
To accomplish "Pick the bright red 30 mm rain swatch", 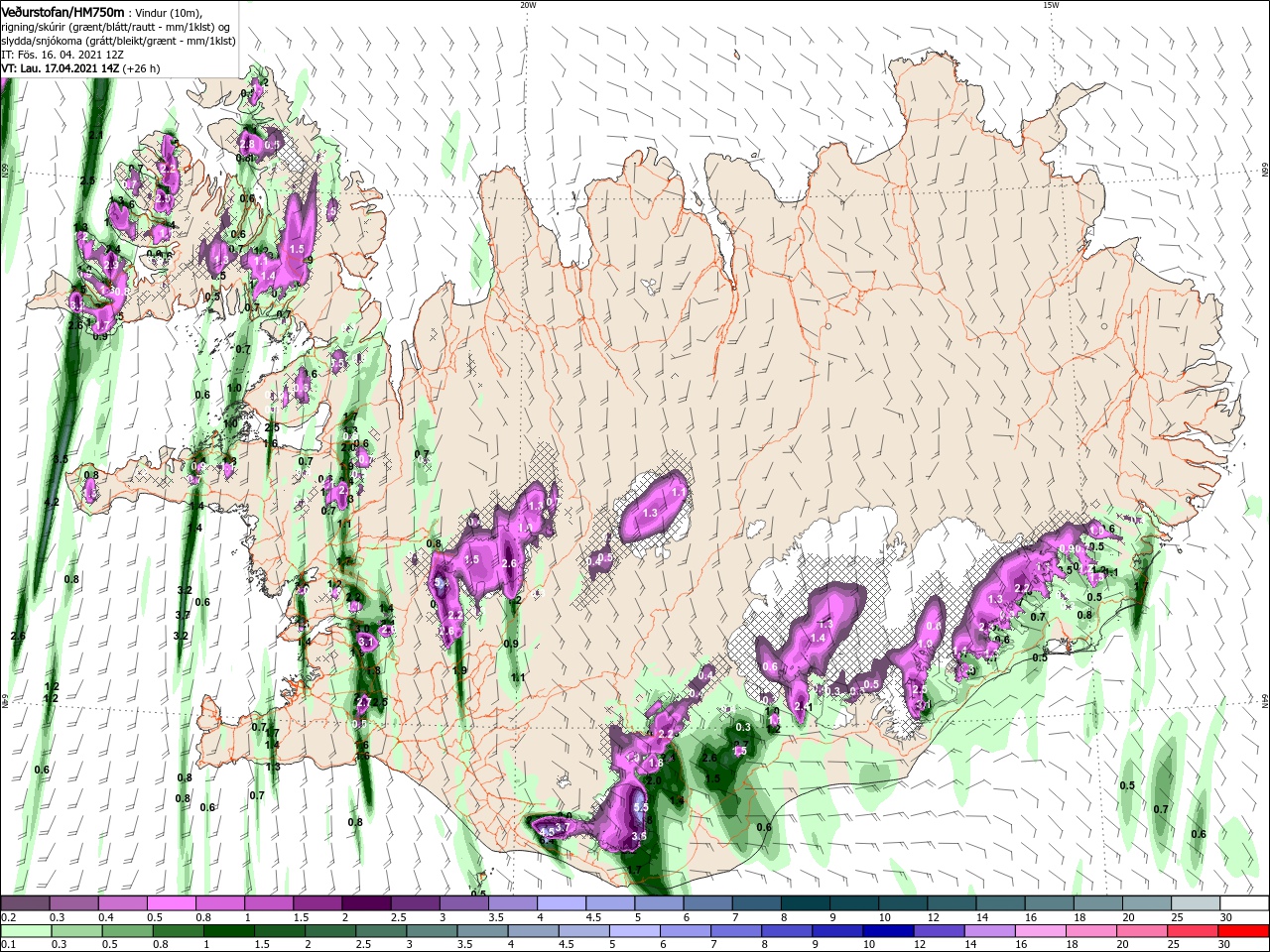I will [1244, 932].
